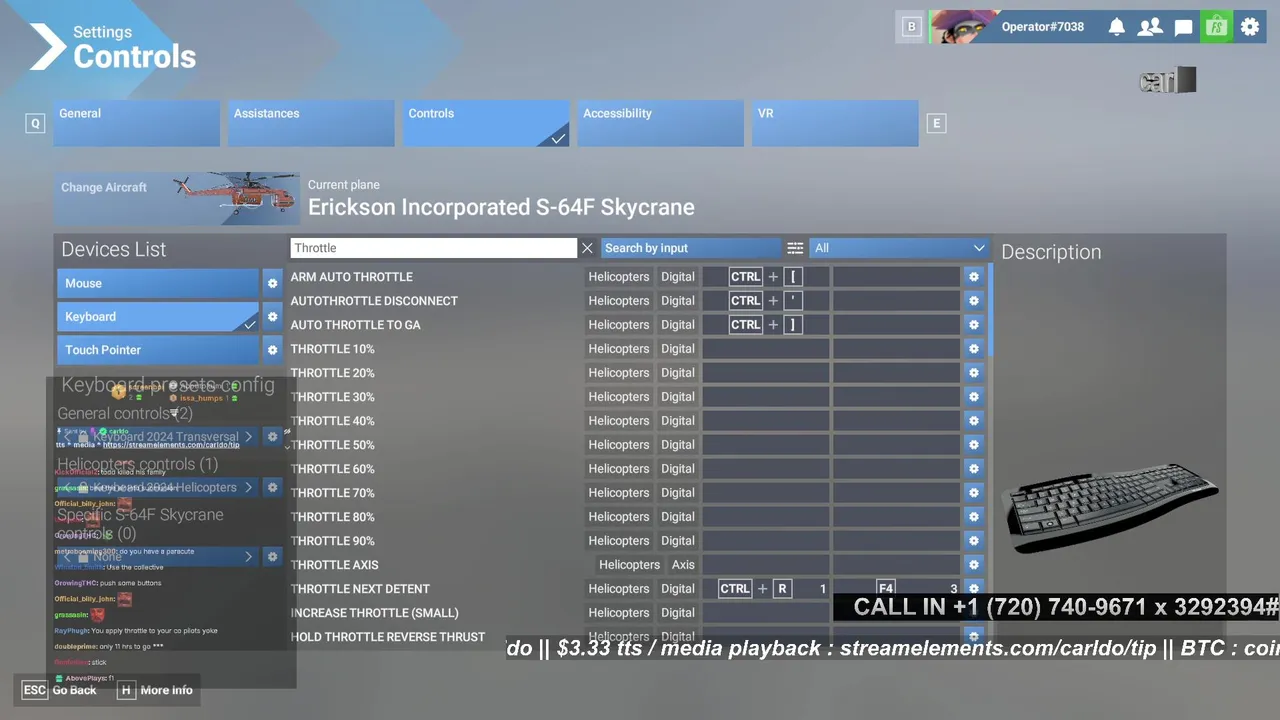
Task: Open notifications bell icon
Action: pos(1117,27)
